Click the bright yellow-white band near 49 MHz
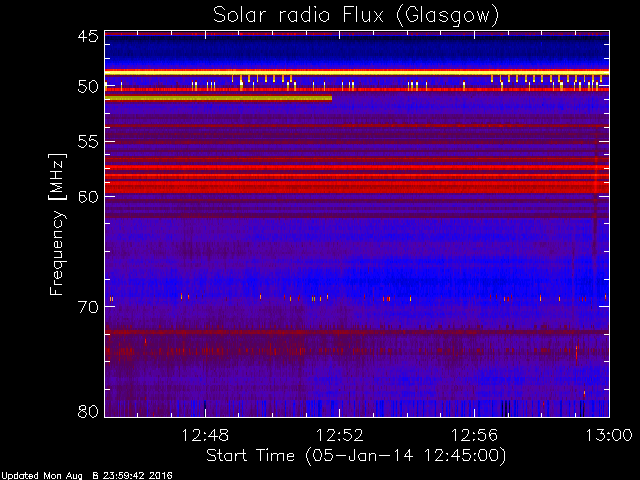 point(357,73)
